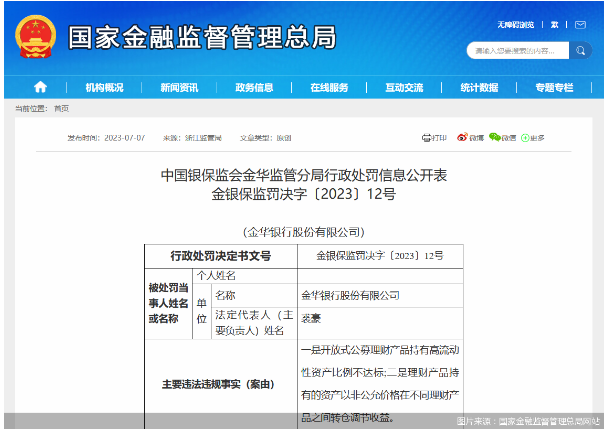Click table cell value 金华银行股份有限公司
This screenshot has width=611, height=429.
pos(380,295)
